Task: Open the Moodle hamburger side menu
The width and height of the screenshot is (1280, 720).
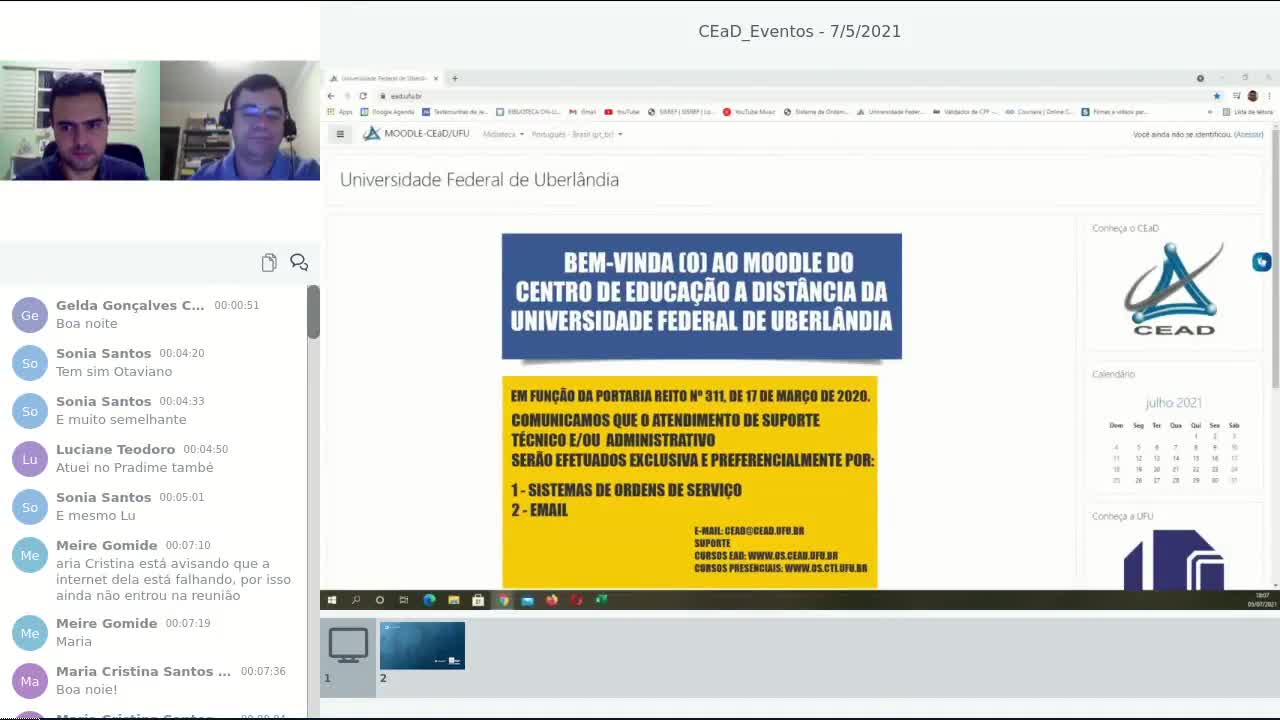Action: pos(340,134)
